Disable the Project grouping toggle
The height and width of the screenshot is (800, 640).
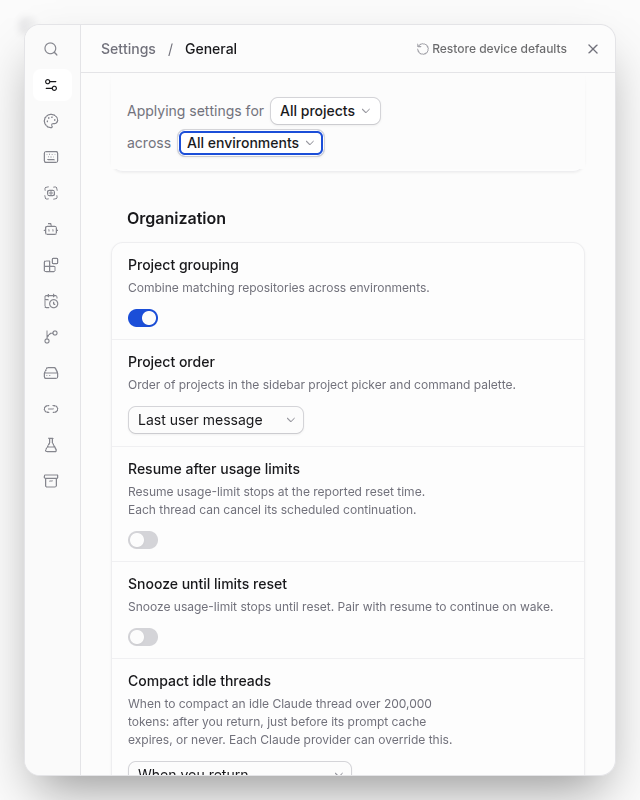click(143, 318)
